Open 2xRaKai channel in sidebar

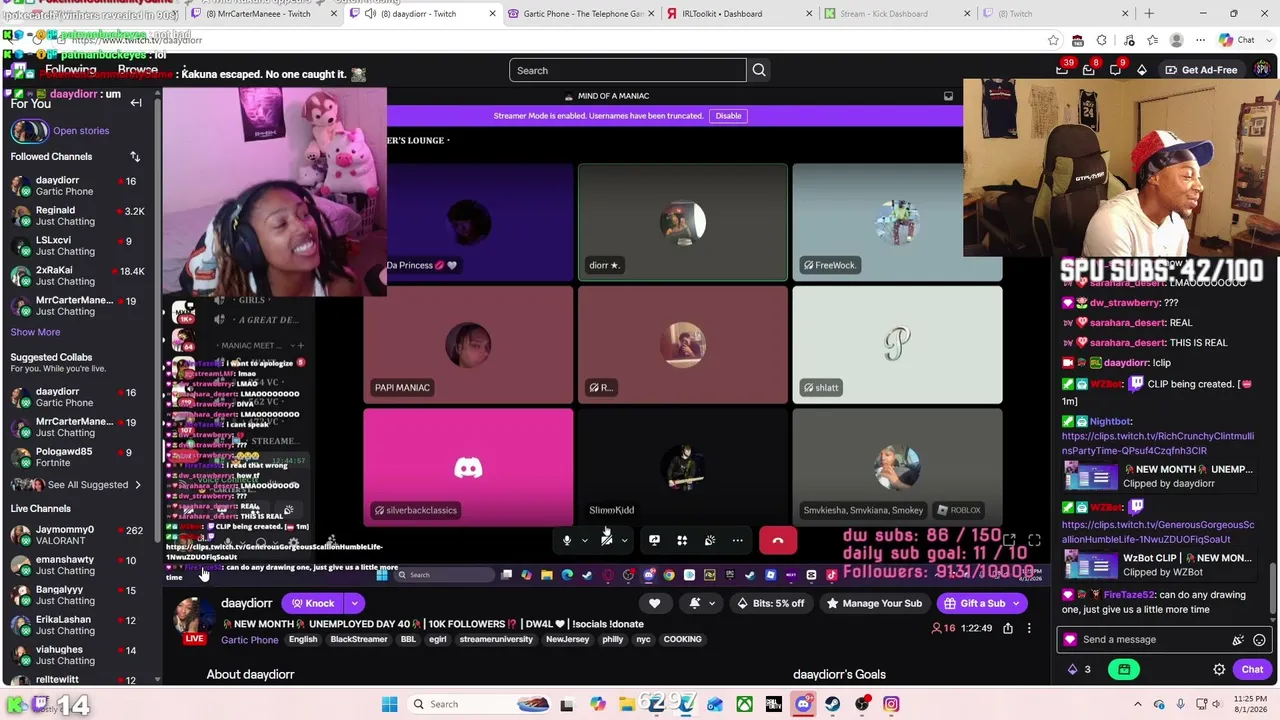coord(77,276)
